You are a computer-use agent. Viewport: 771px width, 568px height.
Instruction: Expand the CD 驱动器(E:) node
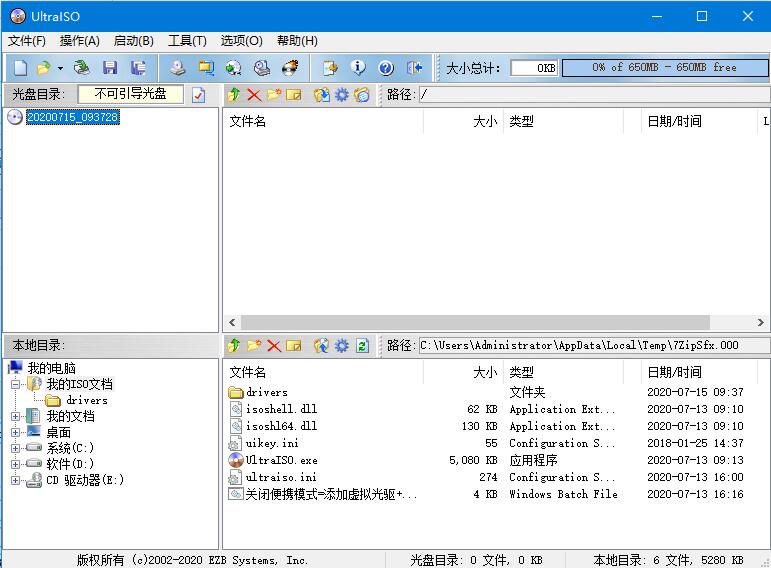[16, 480]
